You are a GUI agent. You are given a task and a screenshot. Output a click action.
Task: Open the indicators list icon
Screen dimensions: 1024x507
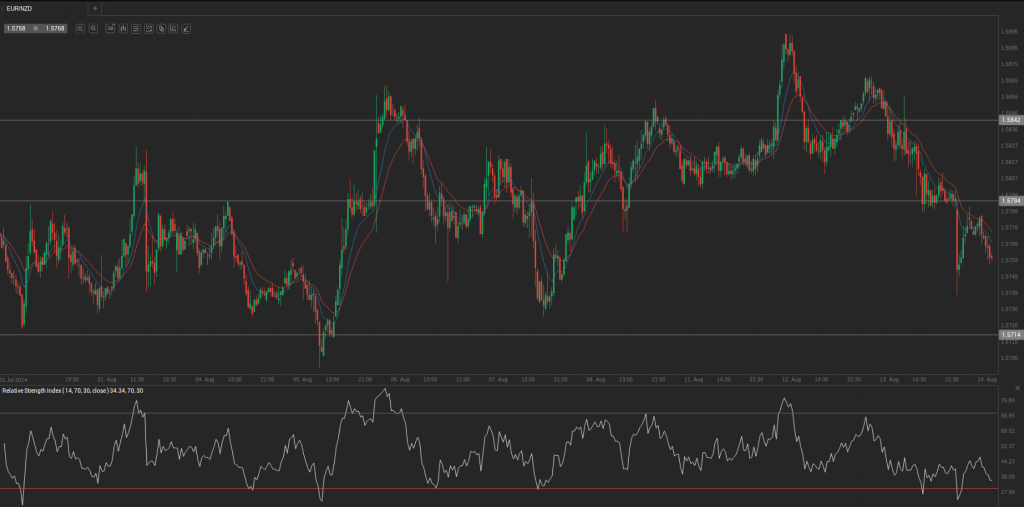(135, 29)
